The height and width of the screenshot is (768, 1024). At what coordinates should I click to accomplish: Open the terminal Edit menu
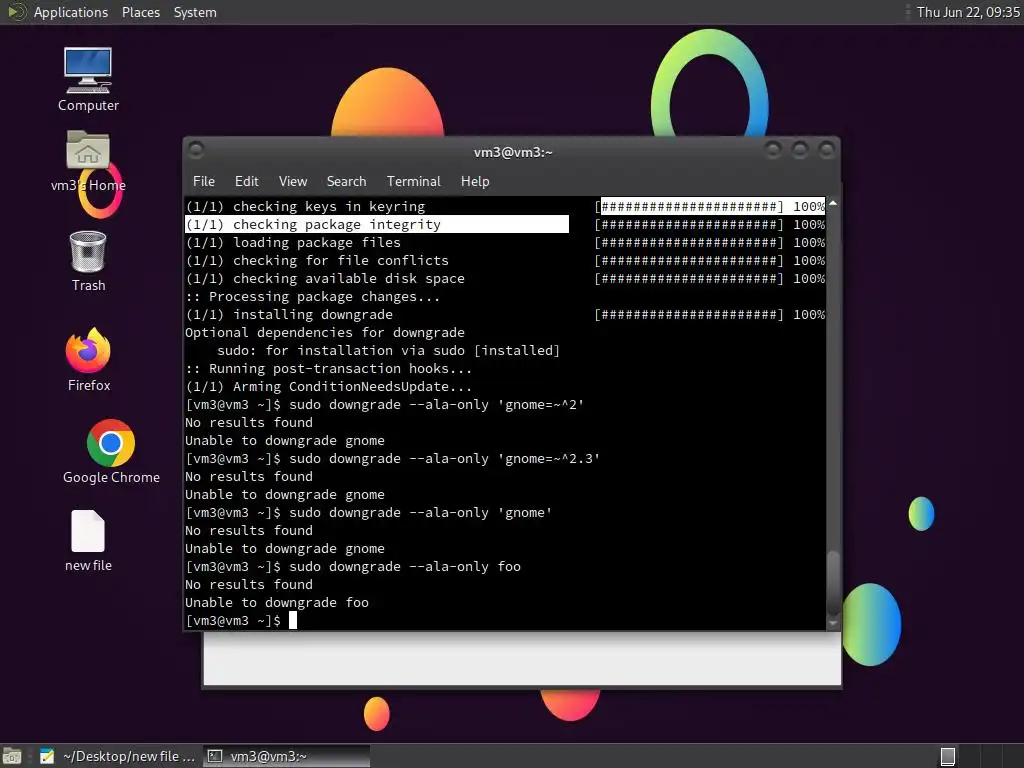tap(247, 182)
